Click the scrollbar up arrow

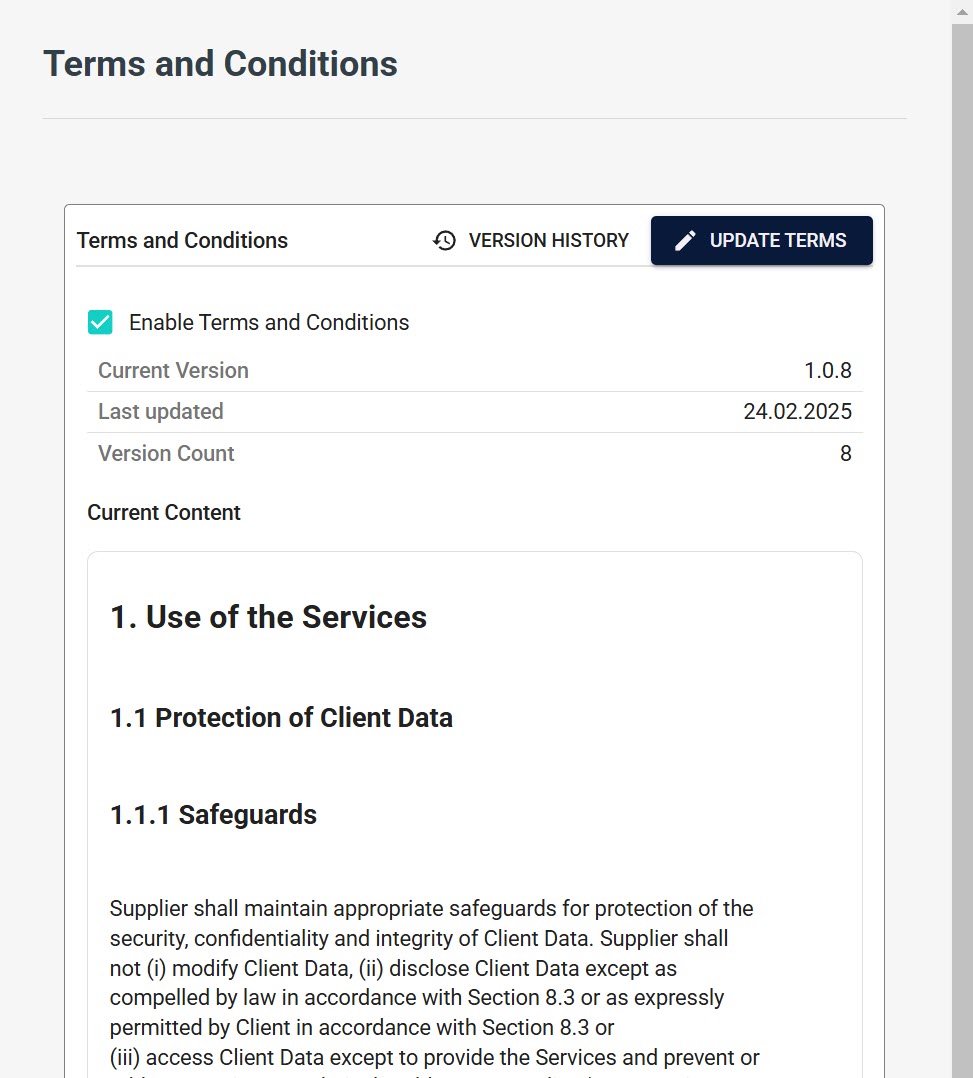(x=963, y=12)
